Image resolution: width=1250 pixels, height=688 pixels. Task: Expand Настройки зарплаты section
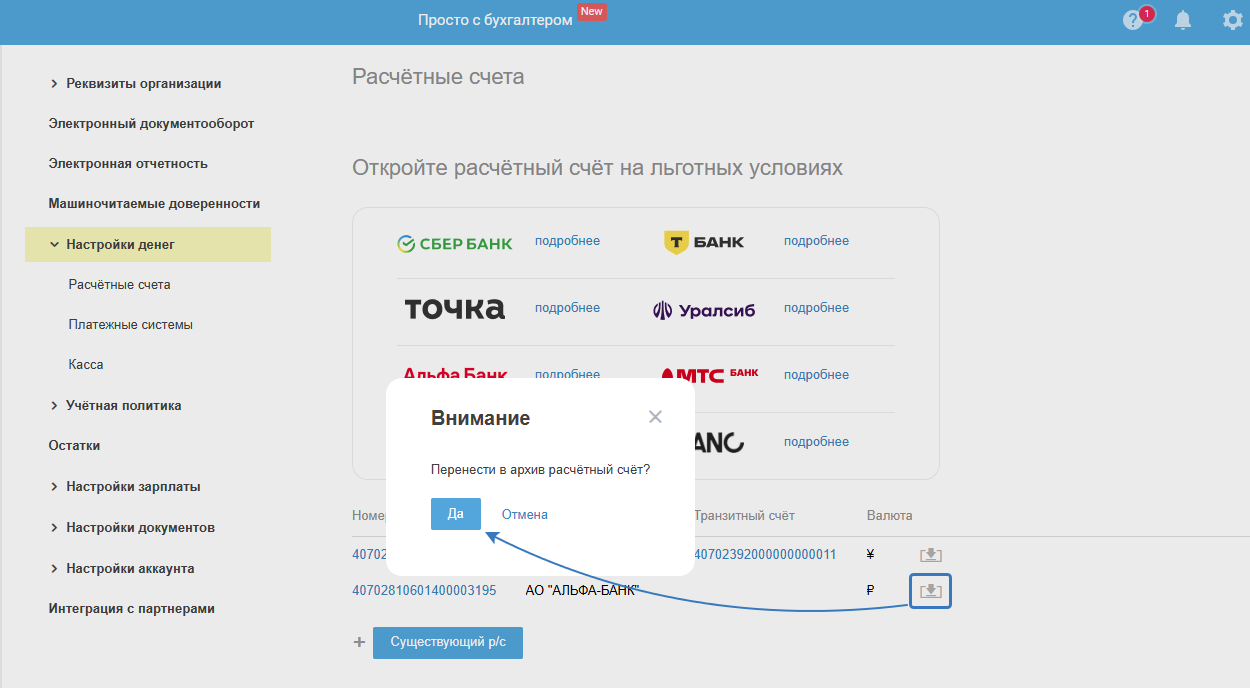coord(54,487)
